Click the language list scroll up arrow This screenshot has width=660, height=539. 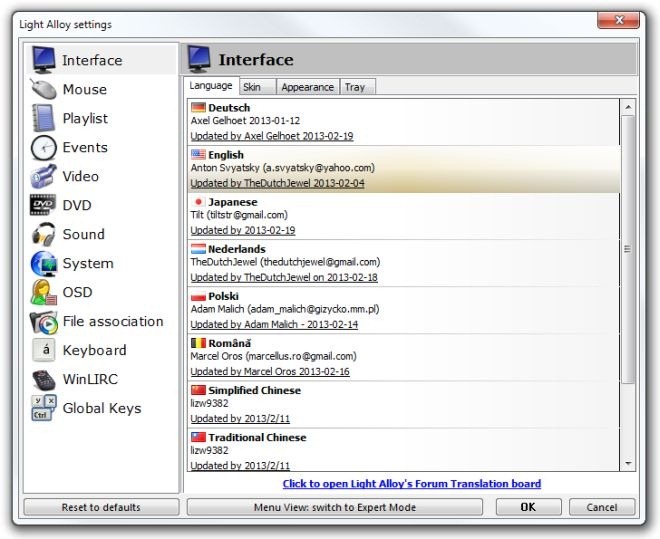pyautogui.click(x=628, y=107)
